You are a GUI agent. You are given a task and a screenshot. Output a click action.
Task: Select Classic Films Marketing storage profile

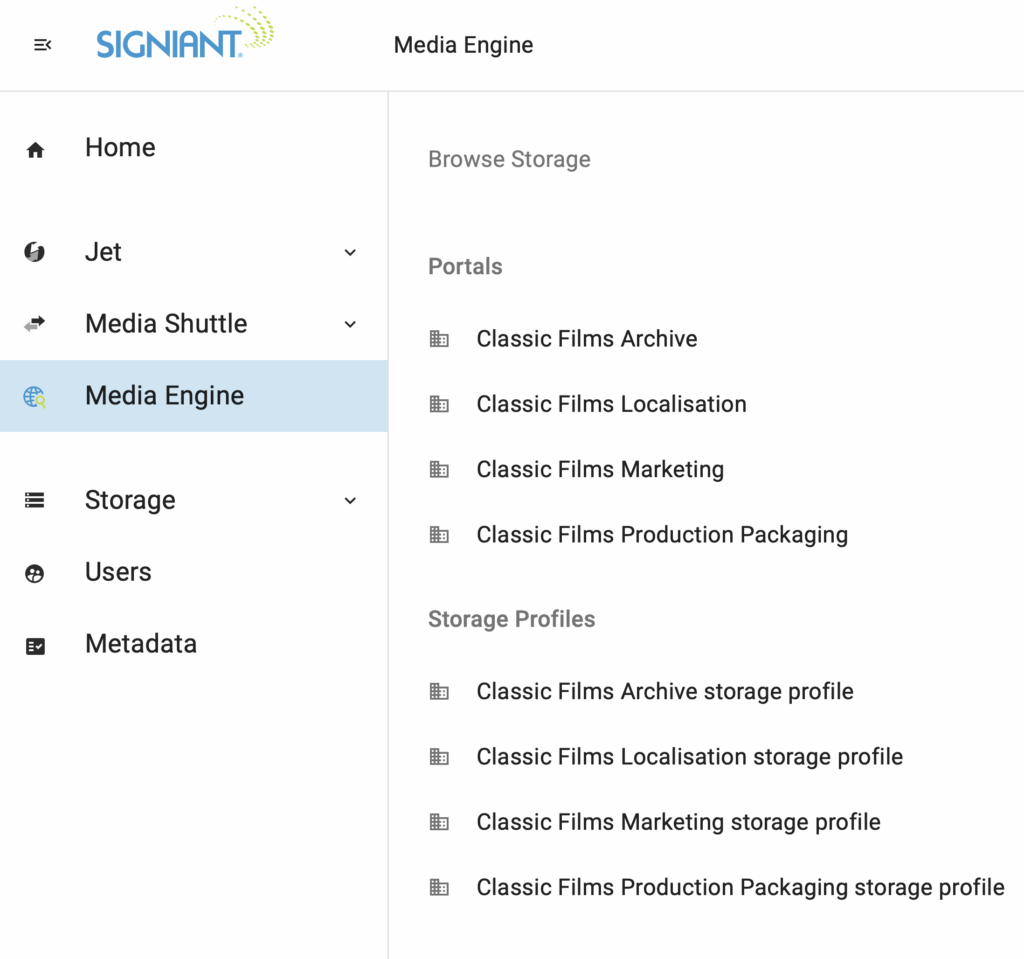[678, 822]
